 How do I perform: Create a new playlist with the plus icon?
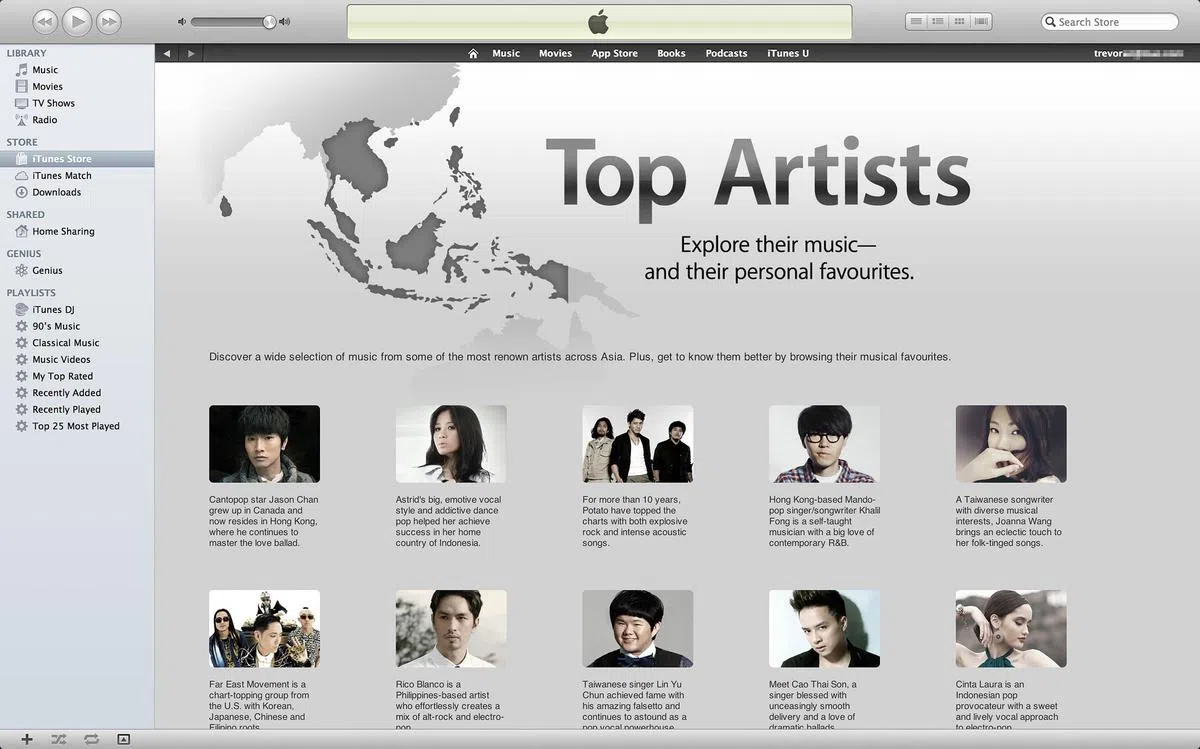point(25,739)
